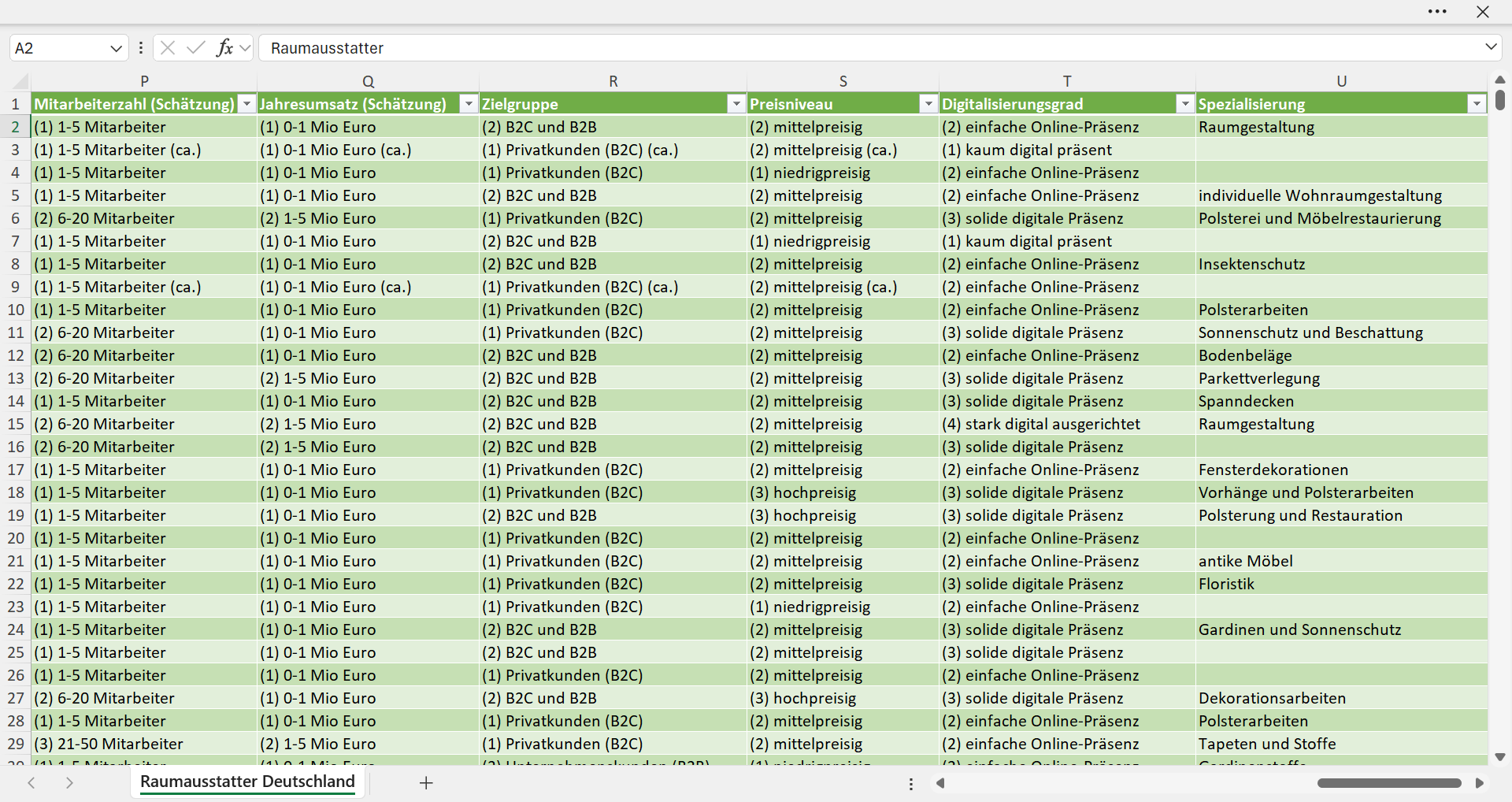This screenshot has width=1512, height=802.
Task: Switch to Raumausstatter Deutschland sheet tab
Action: 247,782
